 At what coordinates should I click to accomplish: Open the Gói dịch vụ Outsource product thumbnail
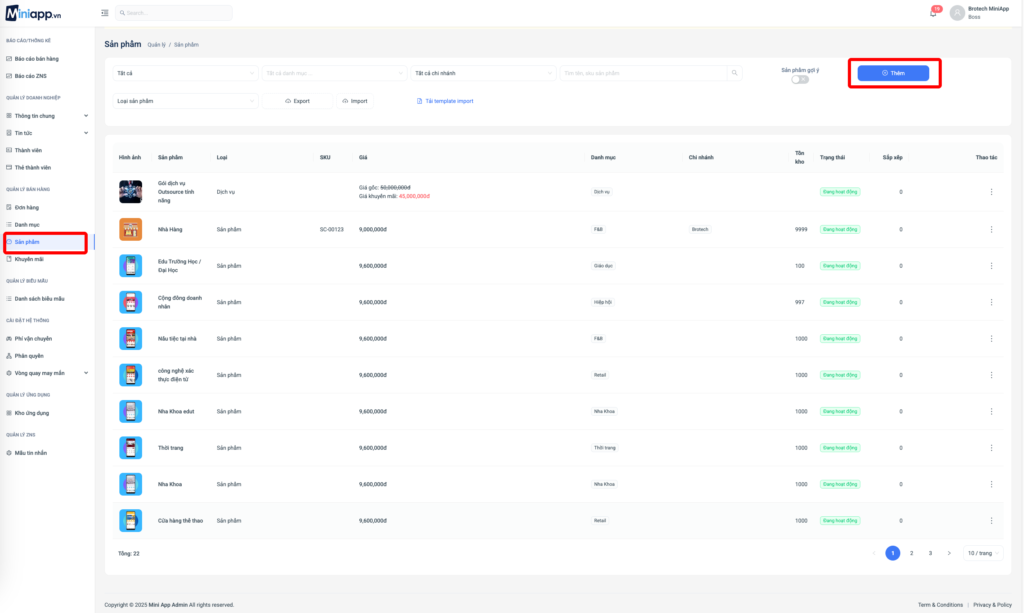pos(131,192)
